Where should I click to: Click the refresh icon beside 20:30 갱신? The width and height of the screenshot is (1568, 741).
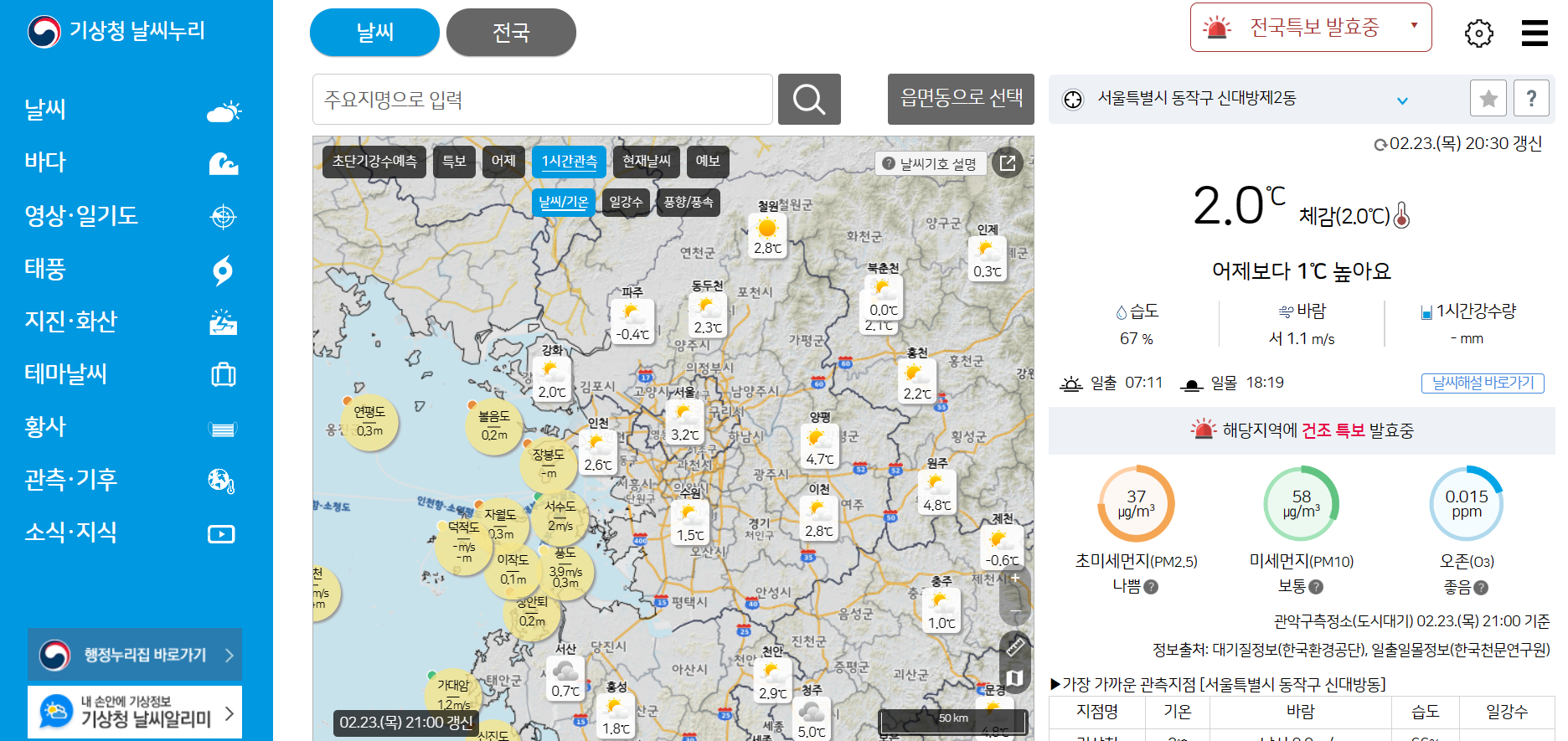1380,145
